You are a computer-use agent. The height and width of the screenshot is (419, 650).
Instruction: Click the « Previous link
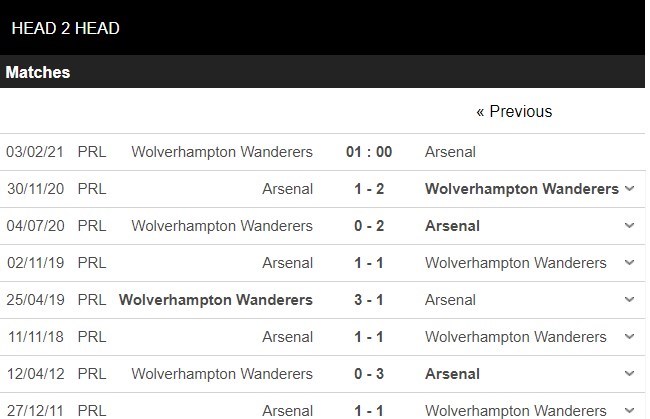click(514, 112)
